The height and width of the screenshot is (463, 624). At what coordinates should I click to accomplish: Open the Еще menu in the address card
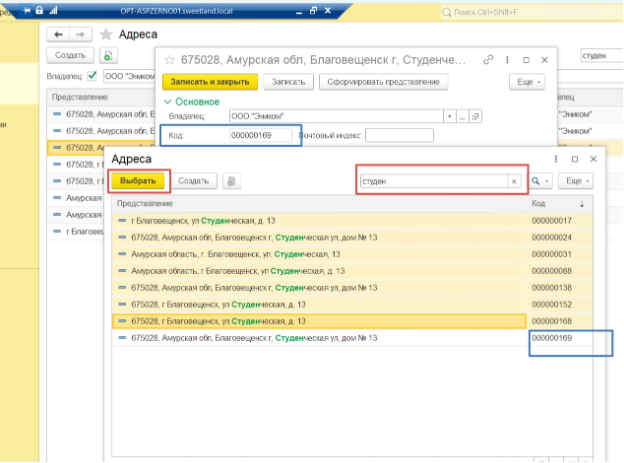pyautogui.click(x=526, y=81)
